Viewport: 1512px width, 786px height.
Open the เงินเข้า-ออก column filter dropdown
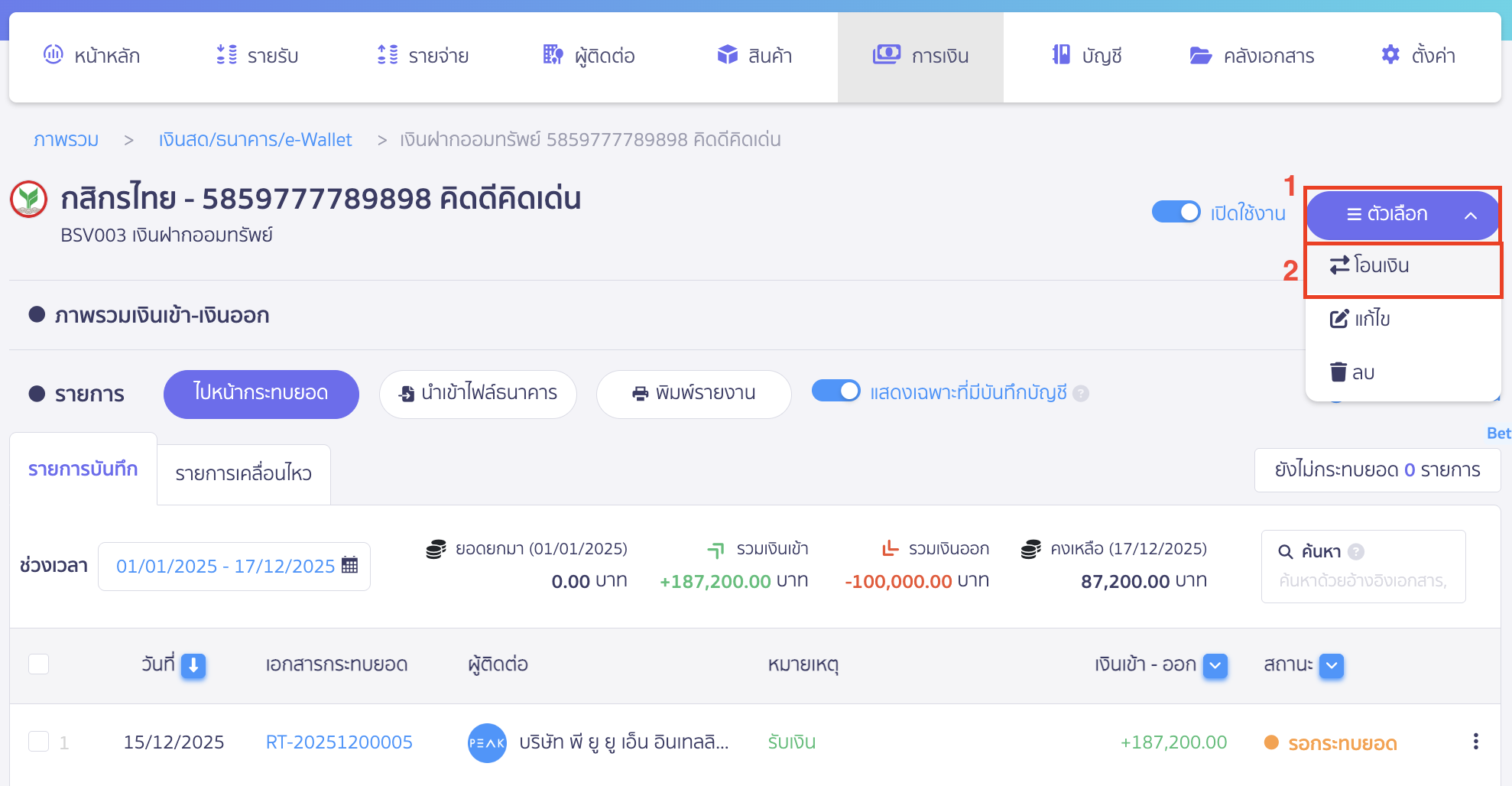(x=1215, y=666)
